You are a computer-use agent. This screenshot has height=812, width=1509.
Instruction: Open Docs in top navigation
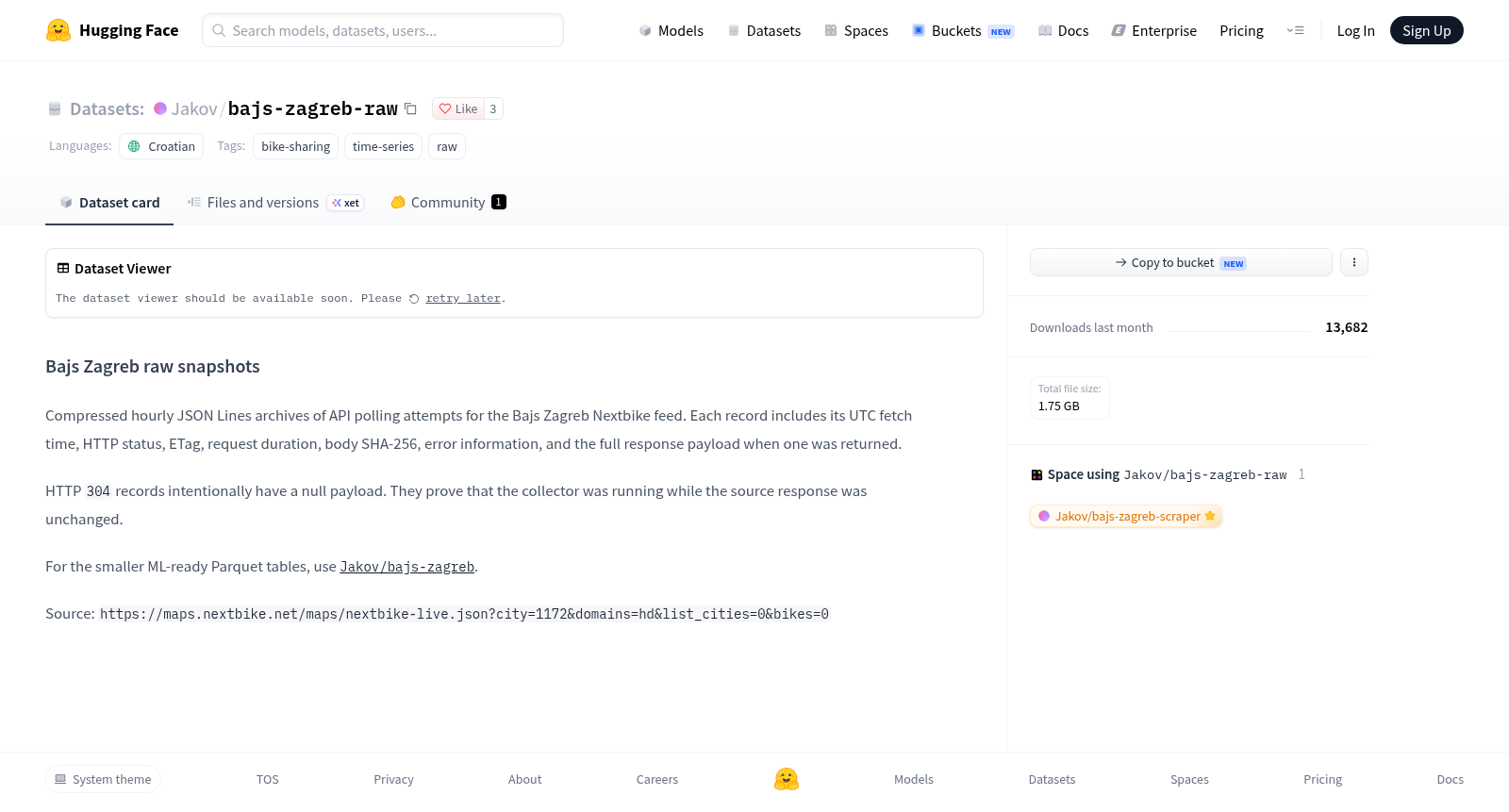point(1064,30)
